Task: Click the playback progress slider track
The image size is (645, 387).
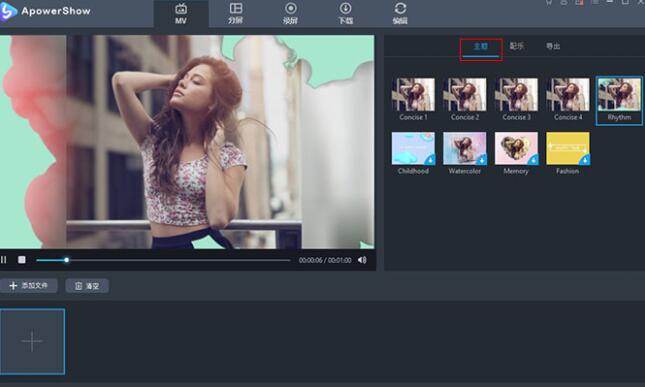Action: pos(163,260)
